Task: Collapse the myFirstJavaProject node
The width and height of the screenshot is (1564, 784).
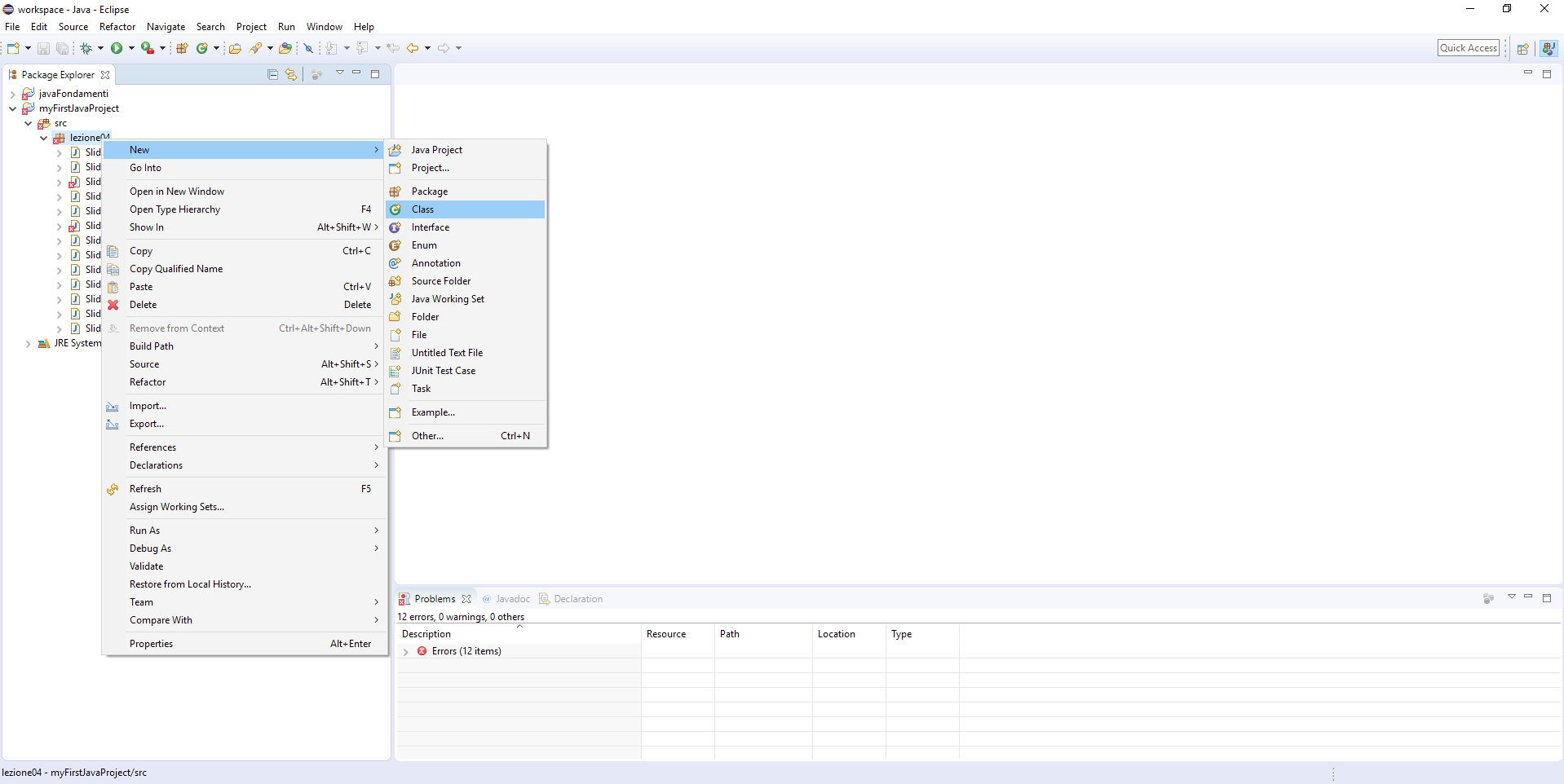Action: click(x=12, y=108)
